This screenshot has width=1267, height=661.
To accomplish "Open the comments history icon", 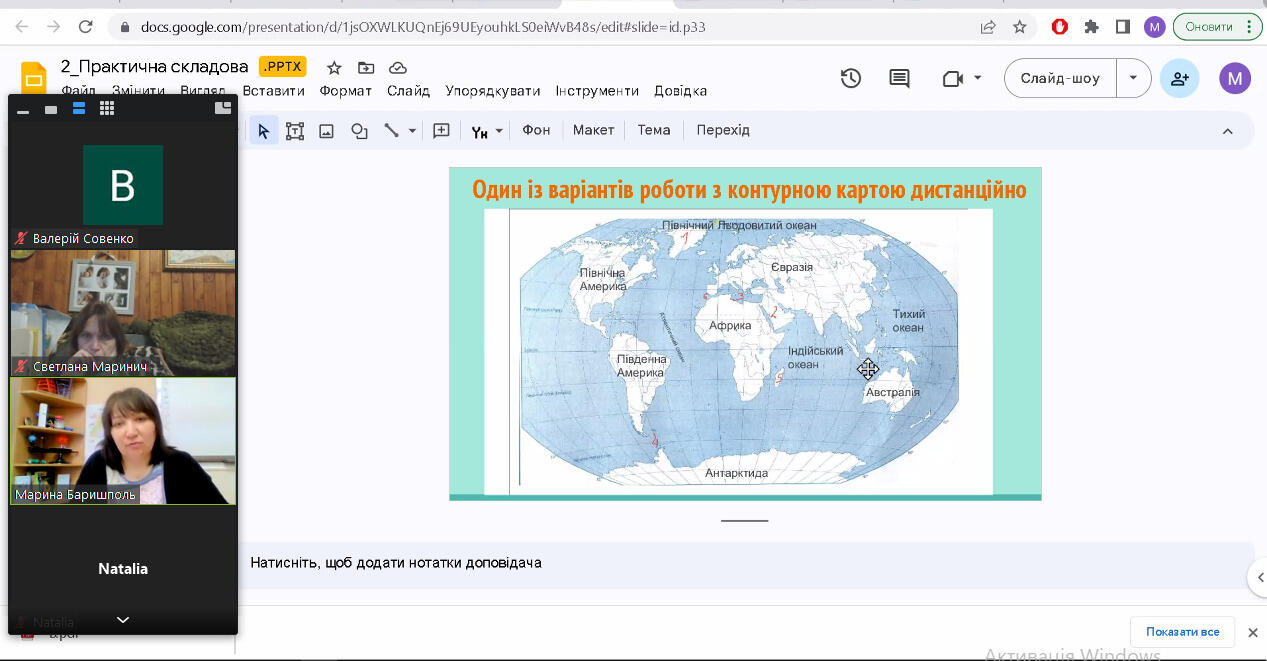I will 900,78.
